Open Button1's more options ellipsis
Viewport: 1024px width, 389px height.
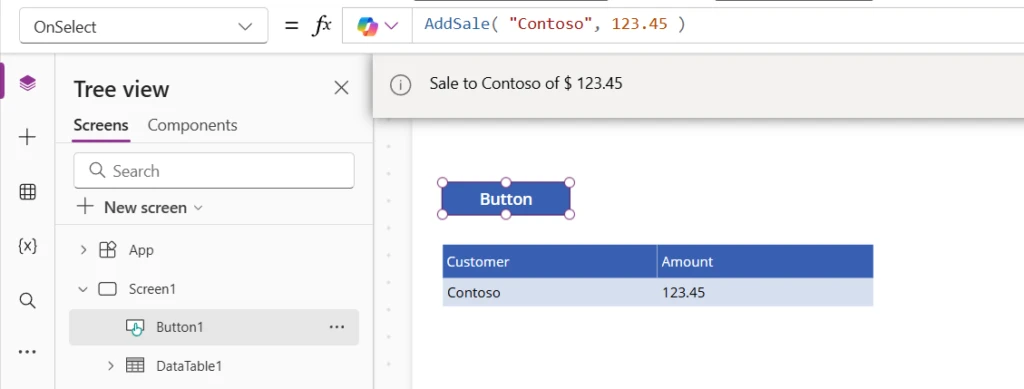[337, 327]
